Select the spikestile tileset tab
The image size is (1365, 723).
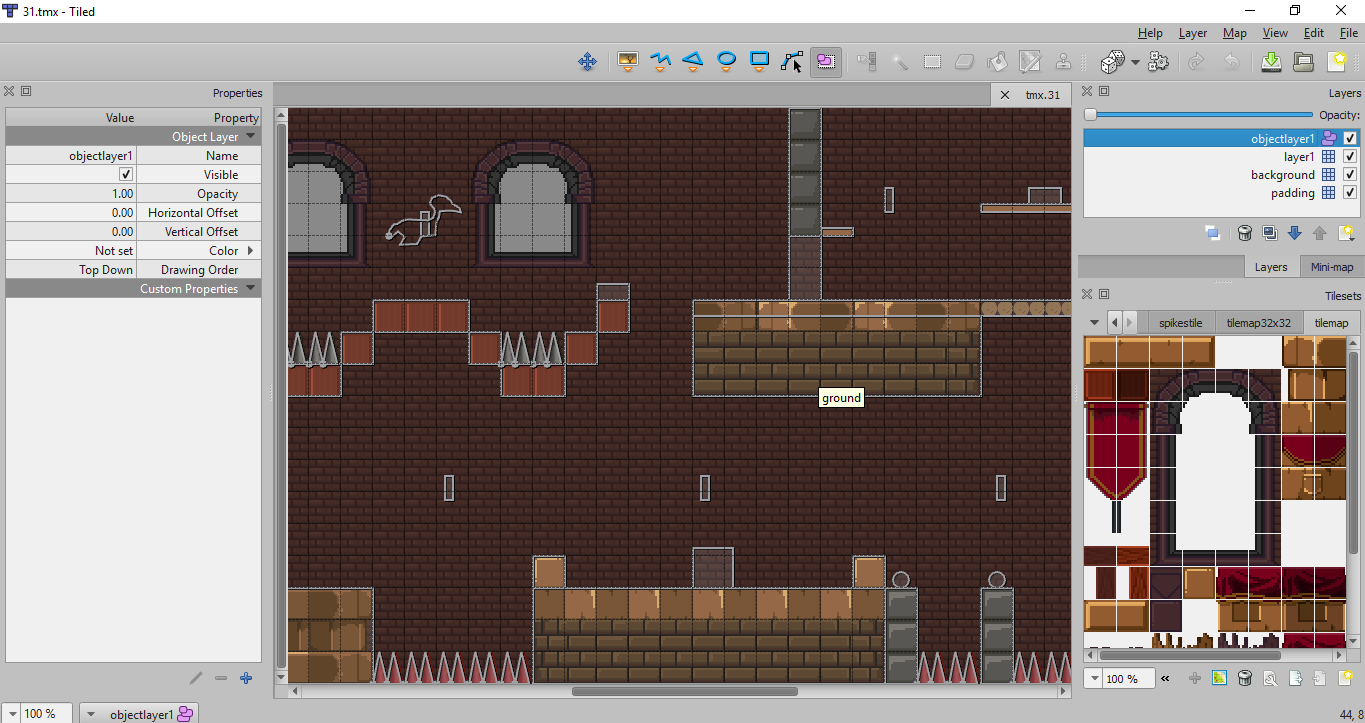pyautogui.click(x=1181, y=323)
